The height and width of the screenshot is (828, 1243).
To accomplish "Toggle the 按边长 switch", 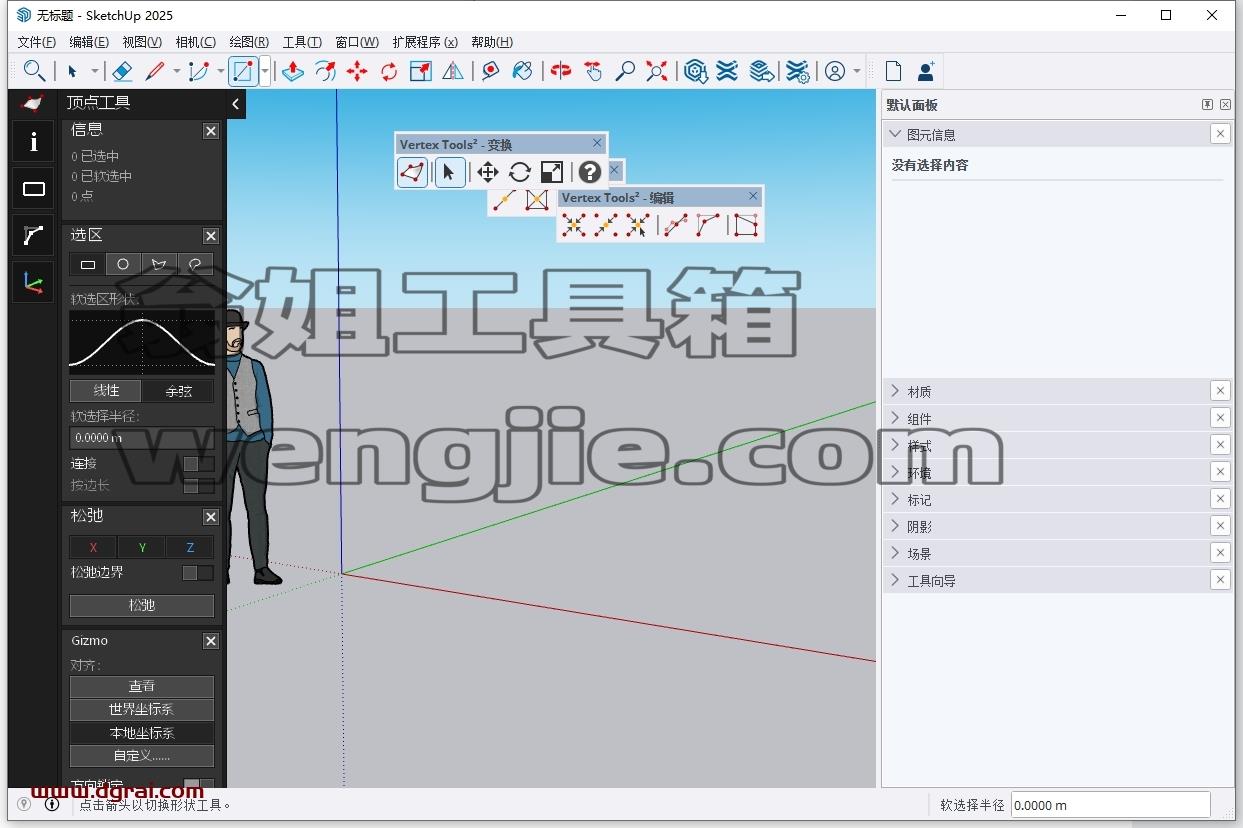I will (198, 486).
